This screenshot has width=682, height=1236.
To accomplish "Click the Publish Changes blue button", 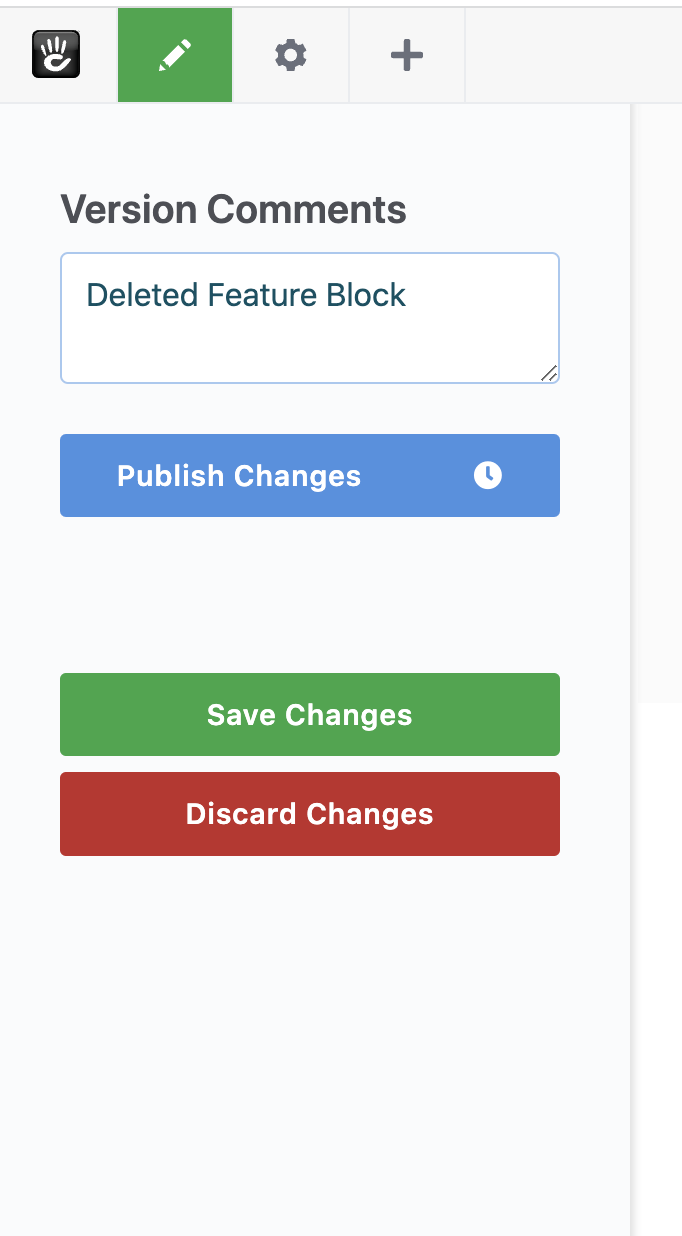I will pos(239,476).
